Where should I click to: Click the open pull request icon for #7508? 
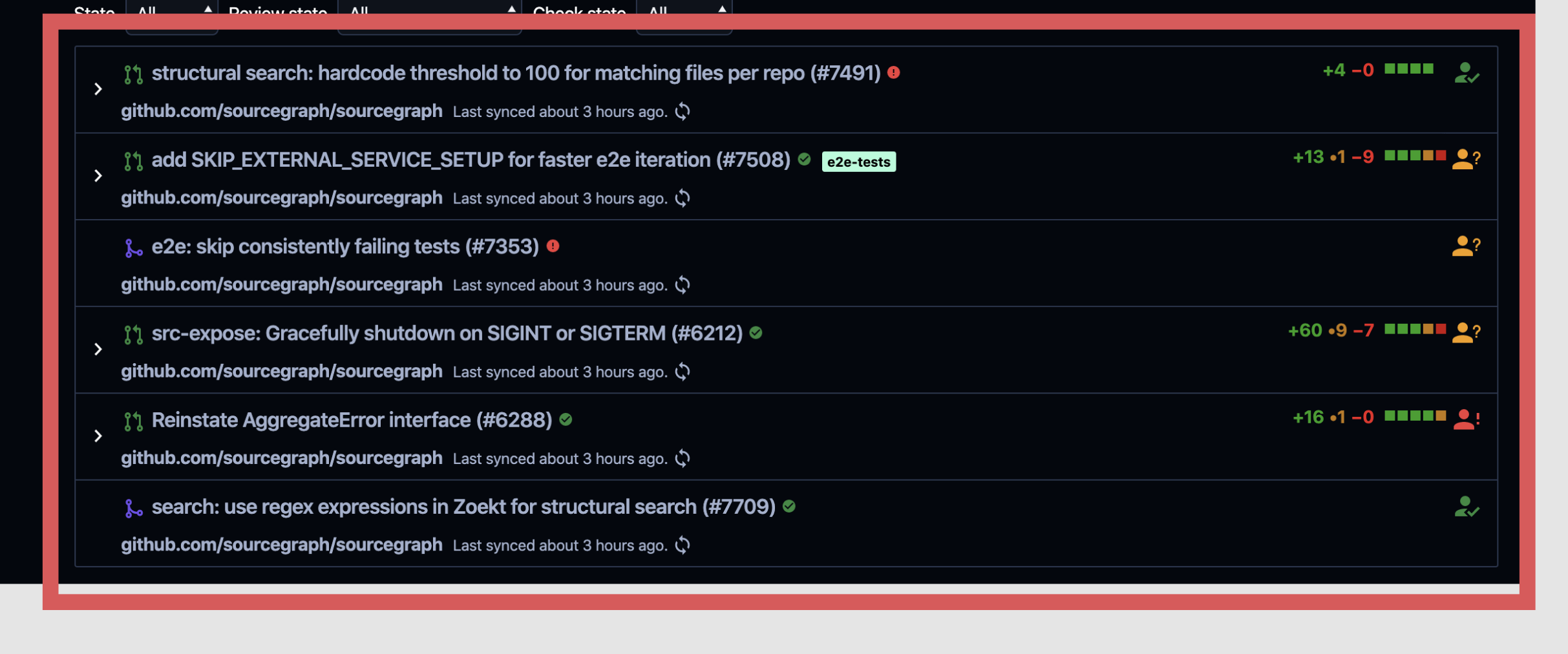tap(133, 162)
